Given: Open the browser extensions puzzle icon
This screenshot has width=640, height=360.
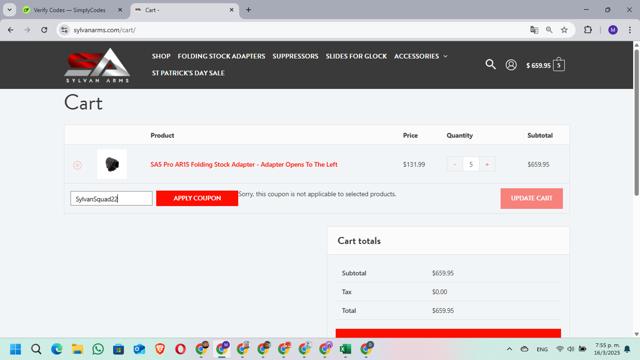Looking at the screenshot, I should click(588, 30).
